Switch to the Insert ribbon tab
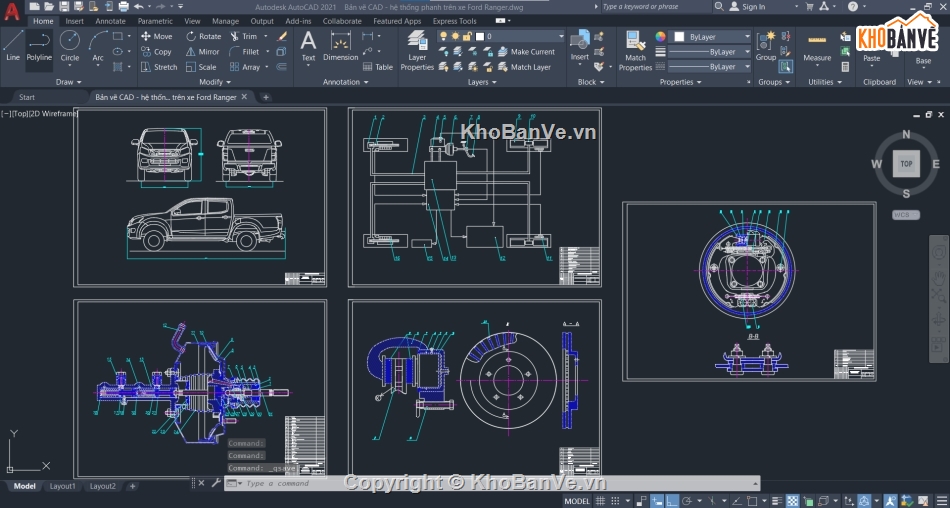The image size is (950, 508). [x=75, y=21]
